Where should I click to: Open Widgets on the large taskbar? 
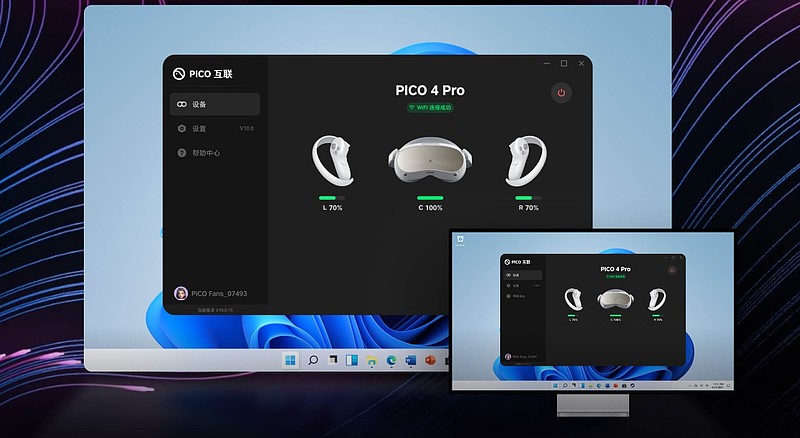352,360
